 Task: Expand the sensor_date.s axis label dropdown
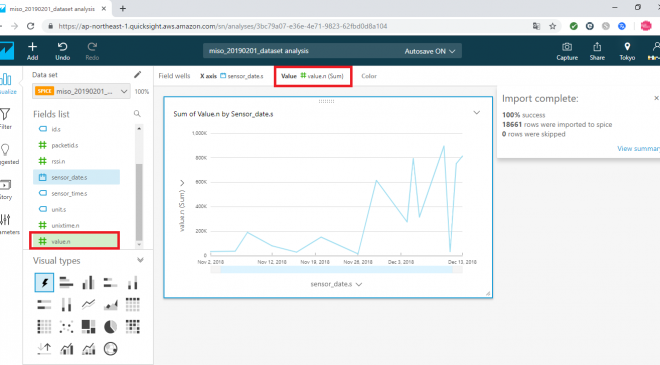pyautogui.click(x=336, y=284)
